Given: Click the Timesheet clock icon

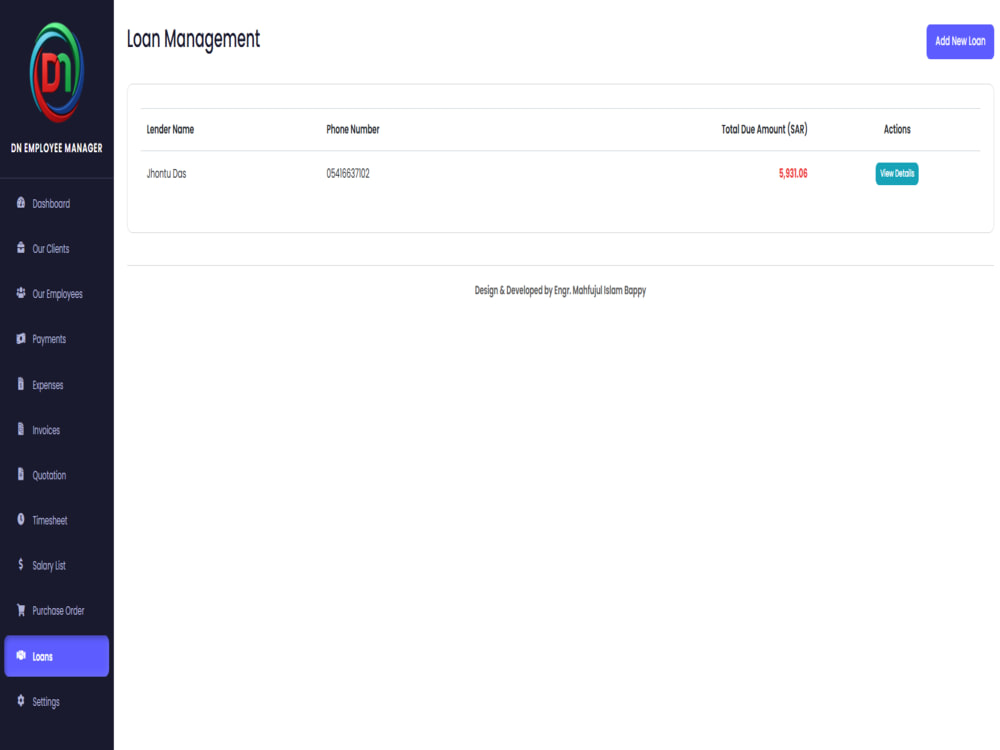Looking at the screenshot, I should coord(20,520).
